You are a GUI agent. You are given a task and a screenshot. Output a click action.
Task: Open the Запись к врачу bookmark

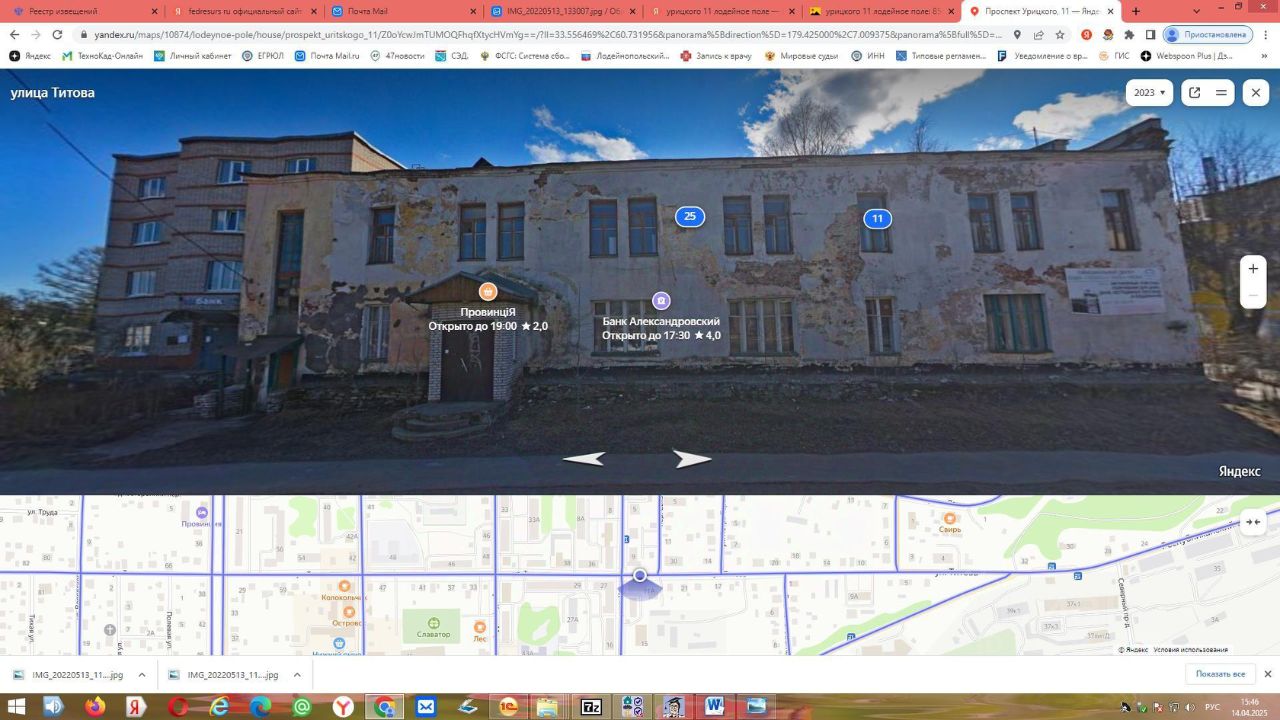point(715,56)
